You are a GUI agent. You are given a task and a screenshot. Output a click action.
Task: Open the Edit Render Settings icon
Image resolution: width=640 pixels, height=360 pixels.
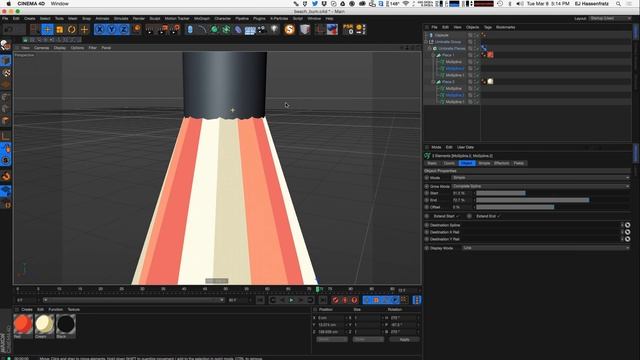click(x=176, y=29)
